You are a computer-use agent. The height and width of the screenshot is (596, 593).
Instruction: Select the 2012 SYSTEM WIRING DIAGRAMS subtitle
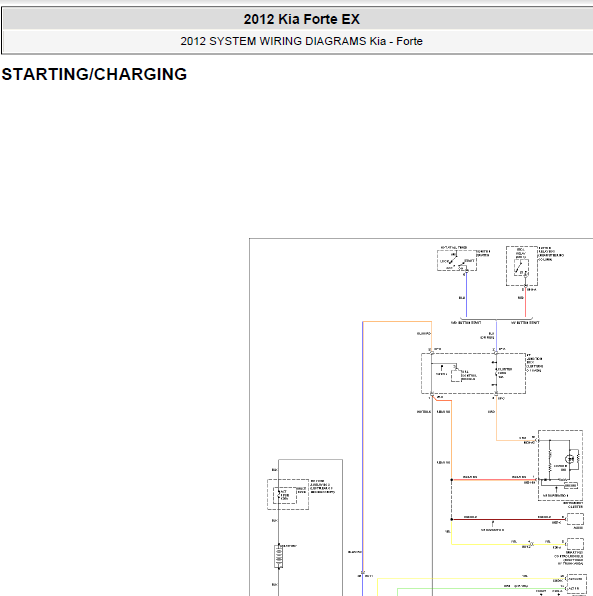tap(301, 41)
